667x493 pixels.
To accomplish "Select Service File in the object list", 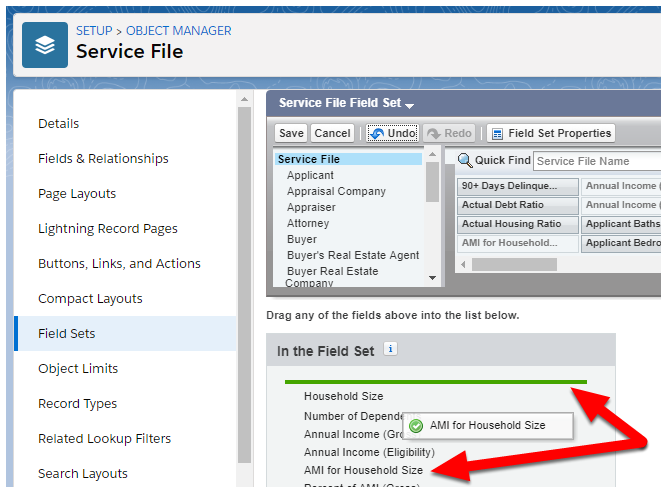I will coord(348,159).
